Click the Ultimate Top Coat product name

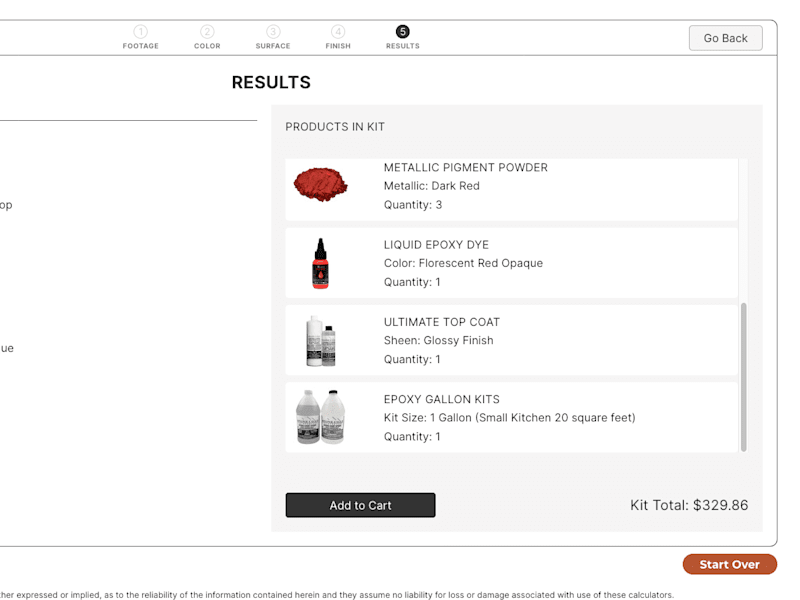tap(442, 322)
